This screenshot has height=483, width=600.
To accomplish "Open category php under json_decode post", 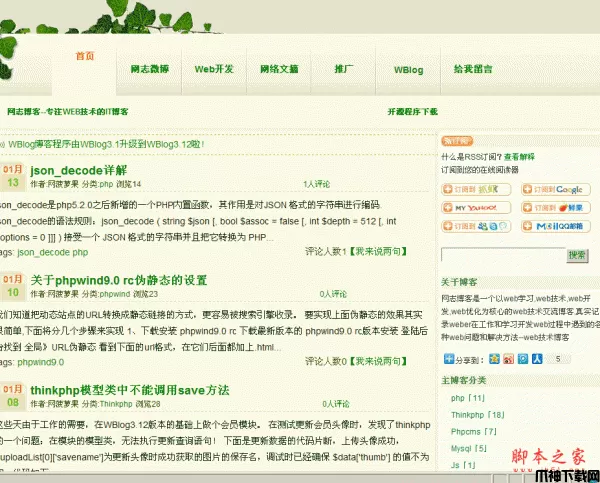I will pos(106,184).
